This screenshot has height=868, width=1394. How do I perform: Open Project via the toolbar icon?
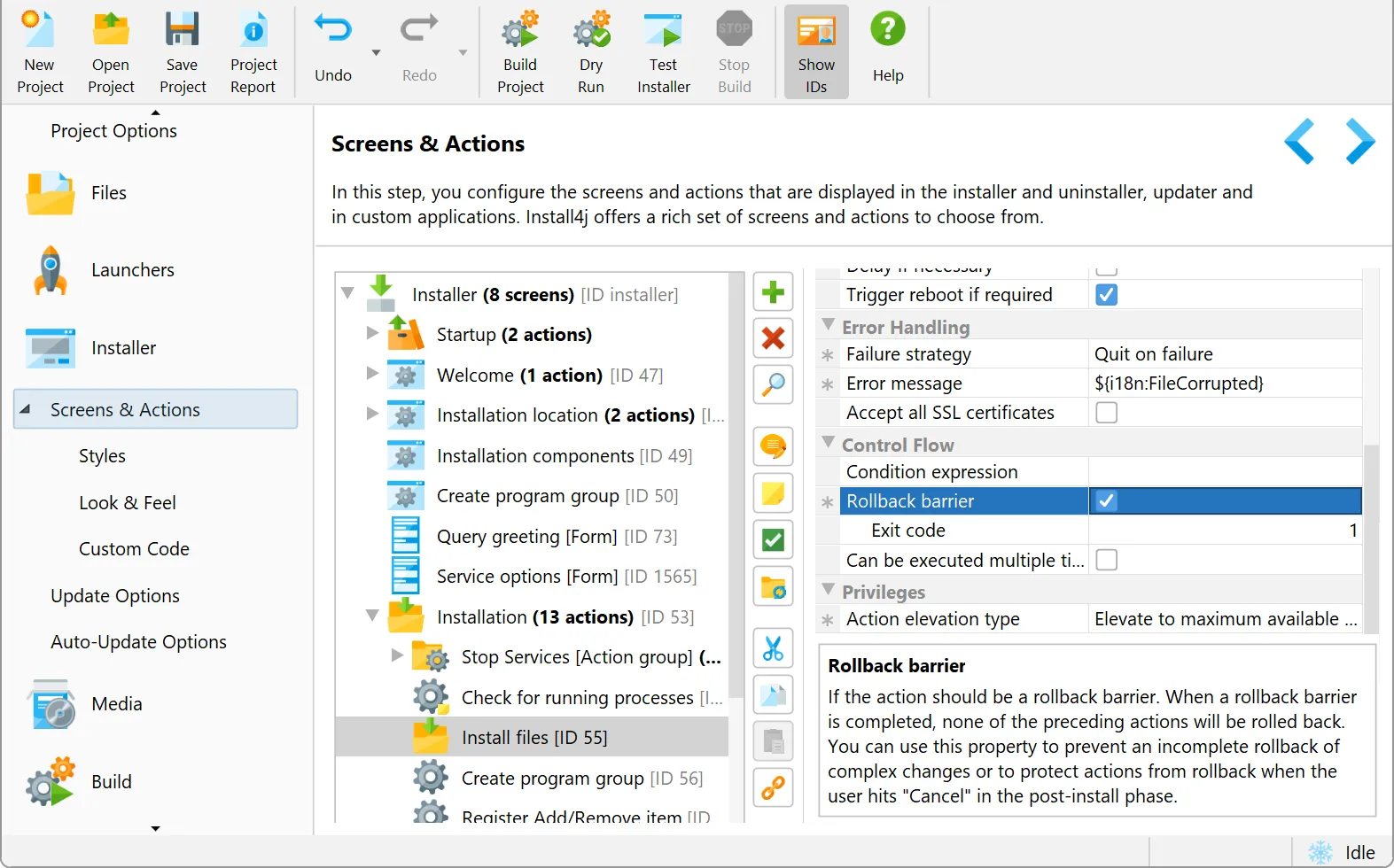(111, 51)
